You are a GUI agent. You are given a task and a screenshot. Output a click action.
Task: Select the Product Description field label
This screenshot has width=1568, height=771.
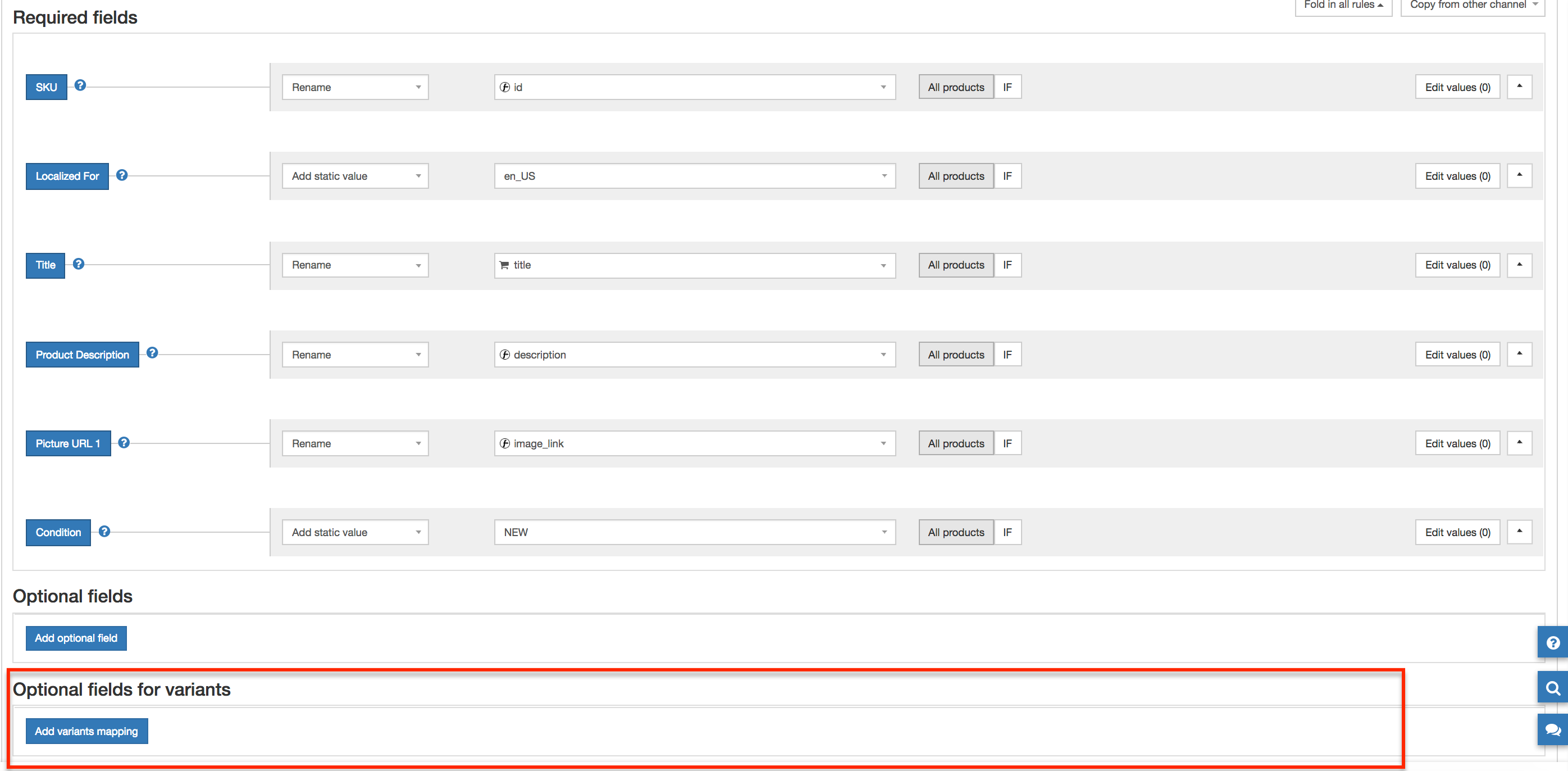82,355
